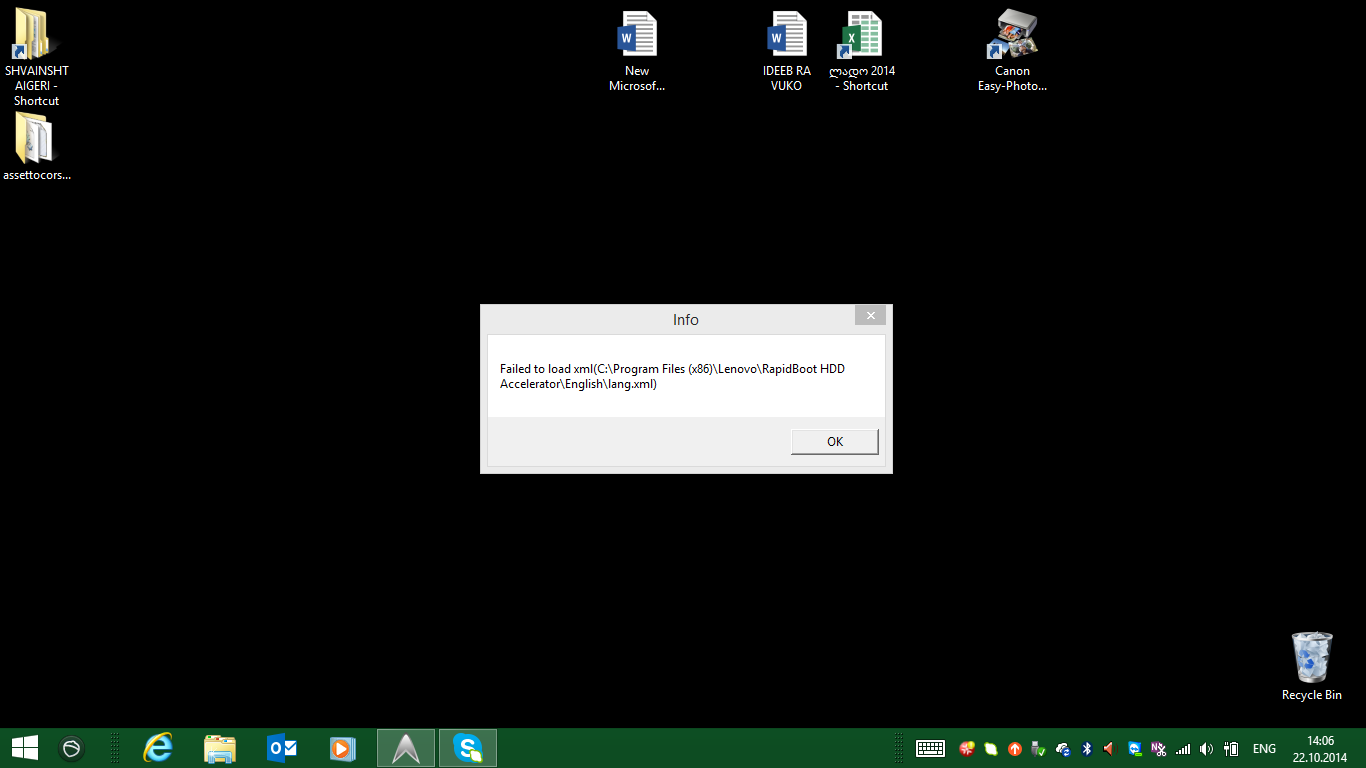Open the Safely Remove Hardware tray icon

pos(1037,748)
